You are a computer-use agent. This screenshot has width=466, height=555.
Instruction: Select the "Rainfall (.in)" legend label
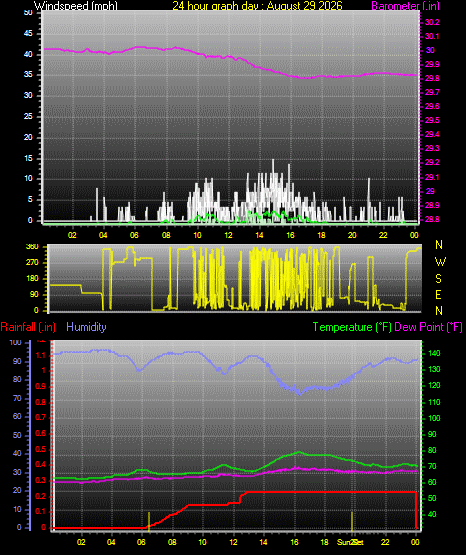28,327
